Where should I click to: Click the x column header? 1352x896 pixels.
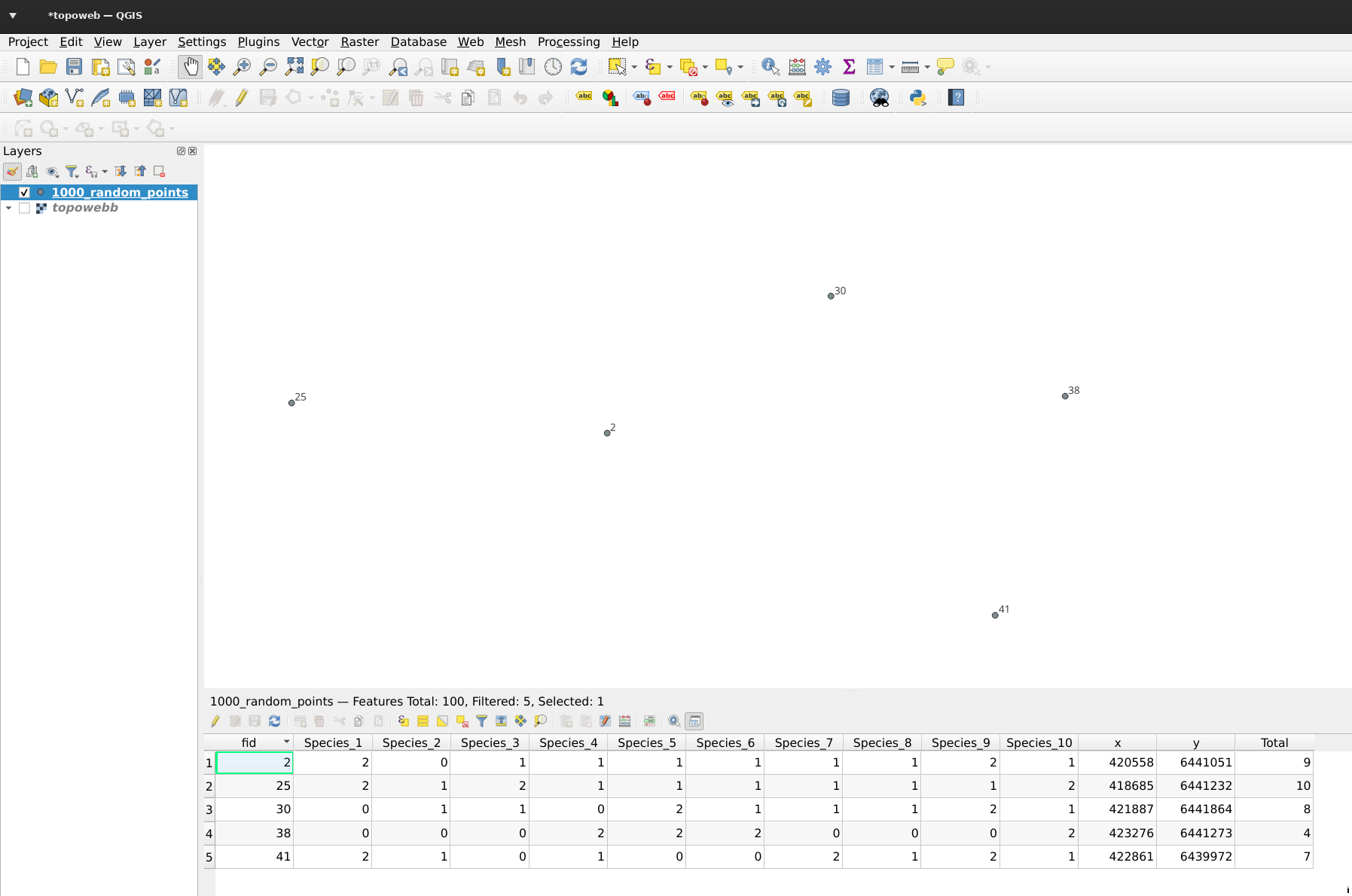click(x=1118, y=742)
